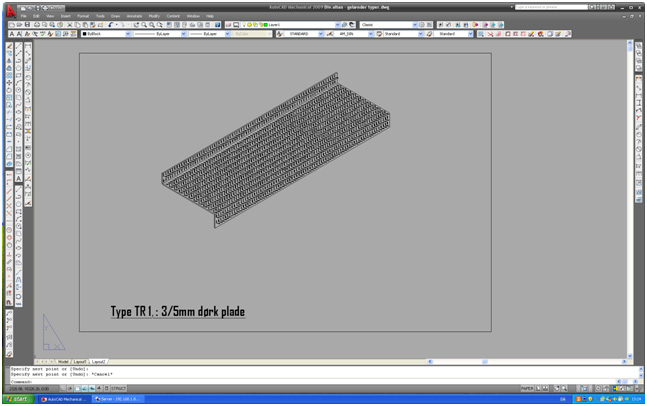Click Dimension Style icon before AM_DIN dropdown
Image resolution: width=647 pixels, height=406 pixels.
[x=330, y=34]
